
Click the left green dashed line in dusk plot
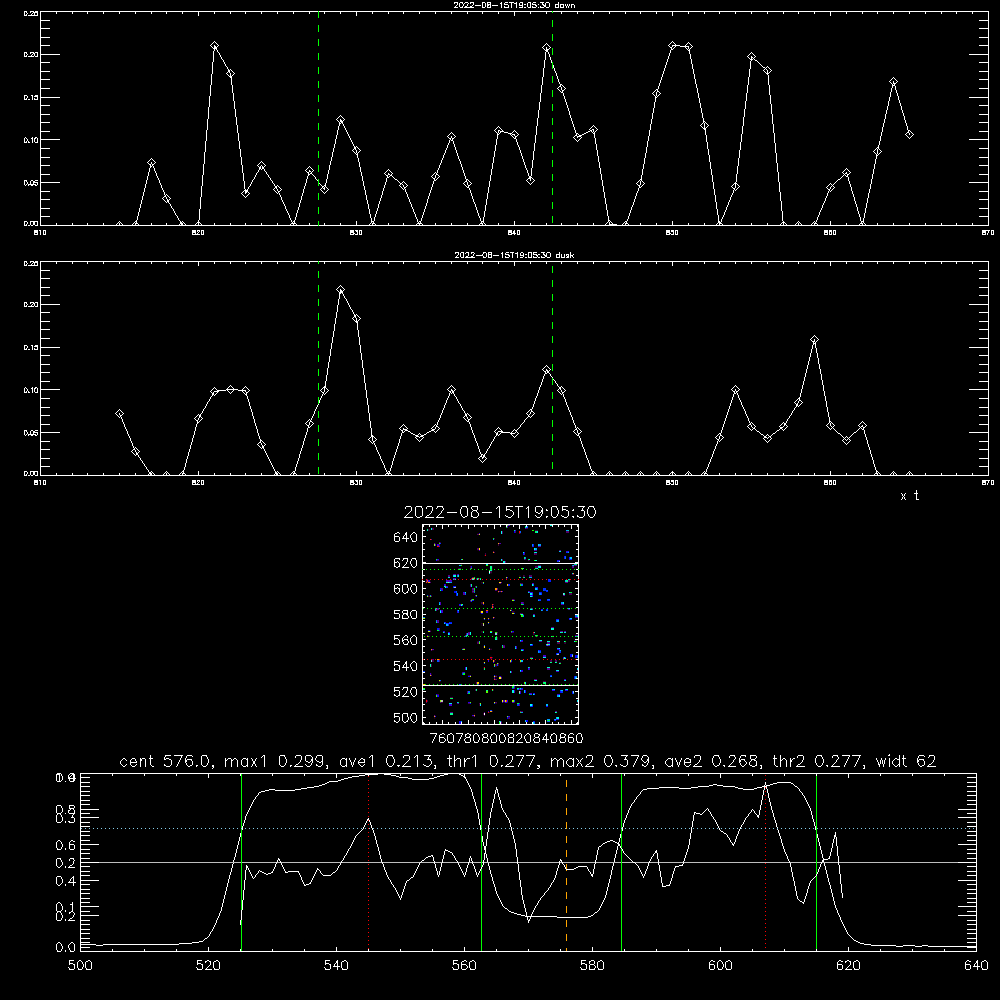click(318, 368)
